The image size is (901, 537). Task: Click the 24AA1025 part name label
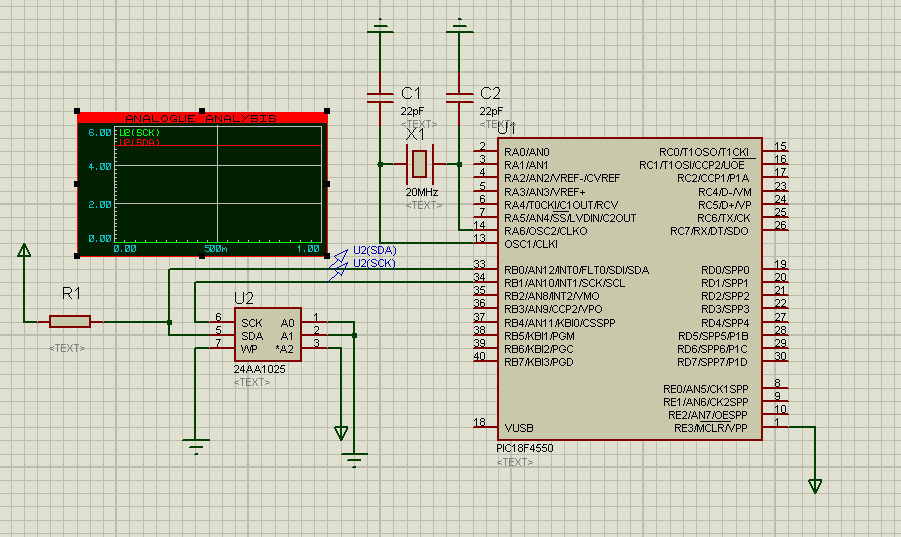click(260, 369)
